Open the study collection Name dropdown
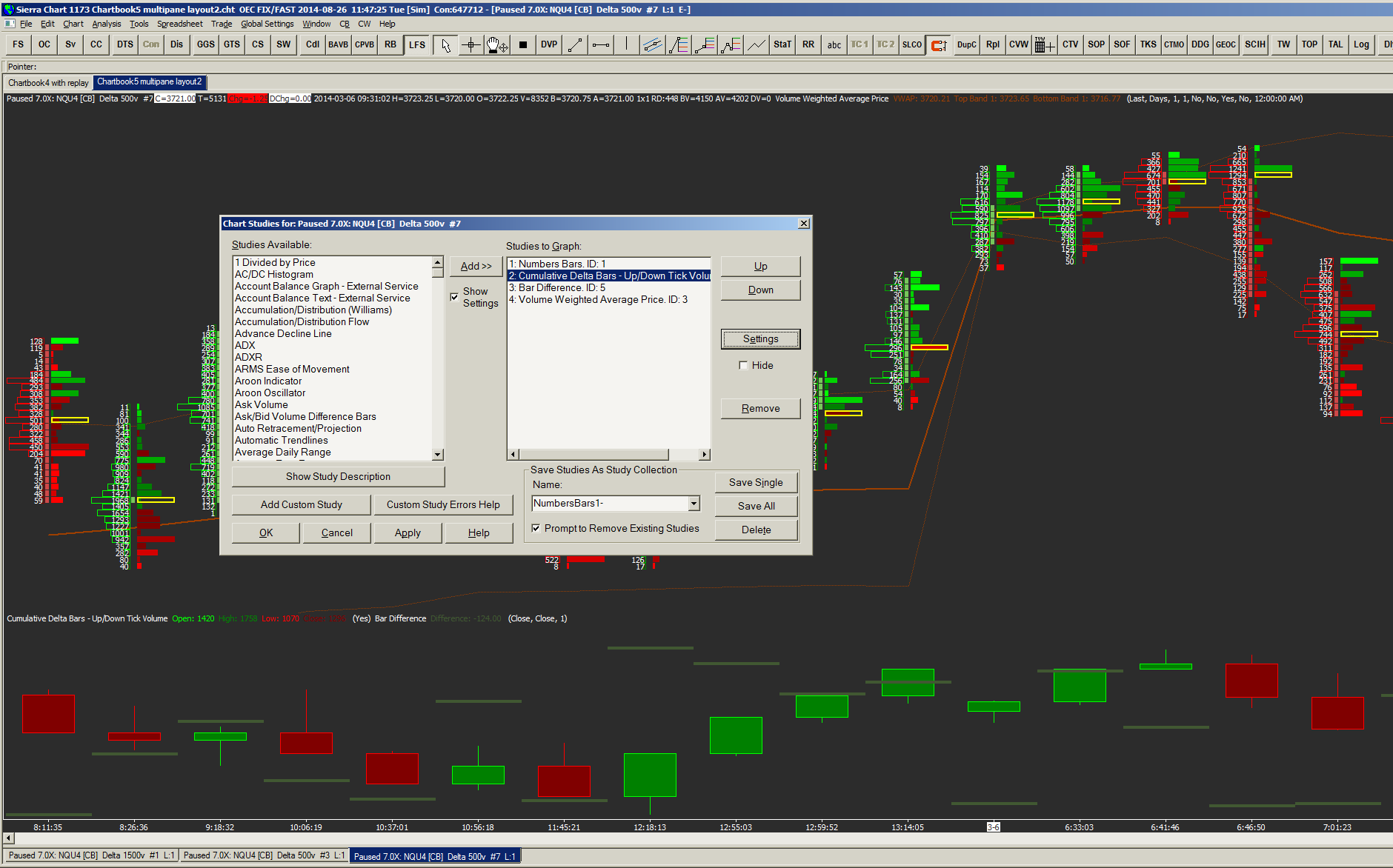Image resolution: width=1393 pixels, height=868 pixels. coord(694,504)
